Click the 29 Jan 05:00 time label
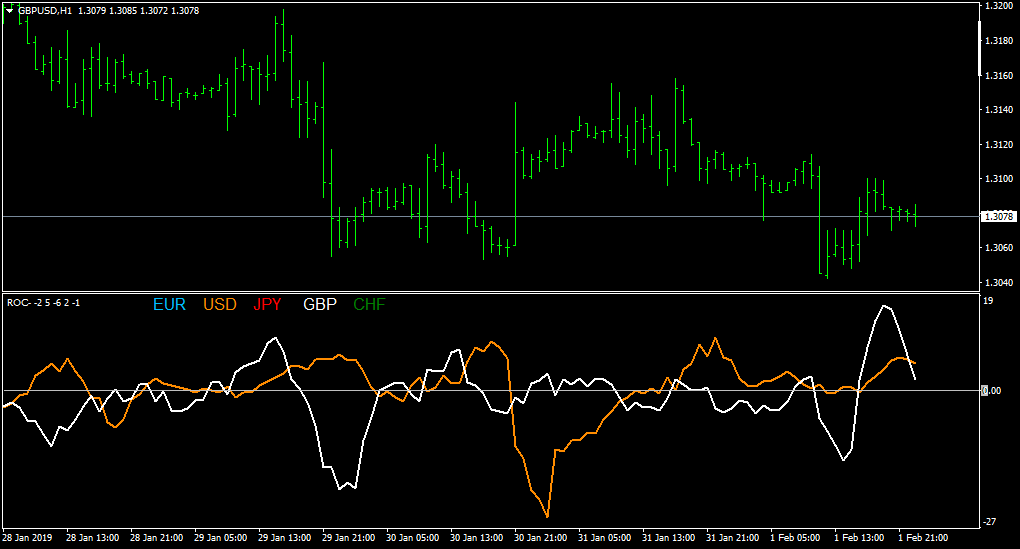This screenshot has height=549, width=1020. (221, 538)
